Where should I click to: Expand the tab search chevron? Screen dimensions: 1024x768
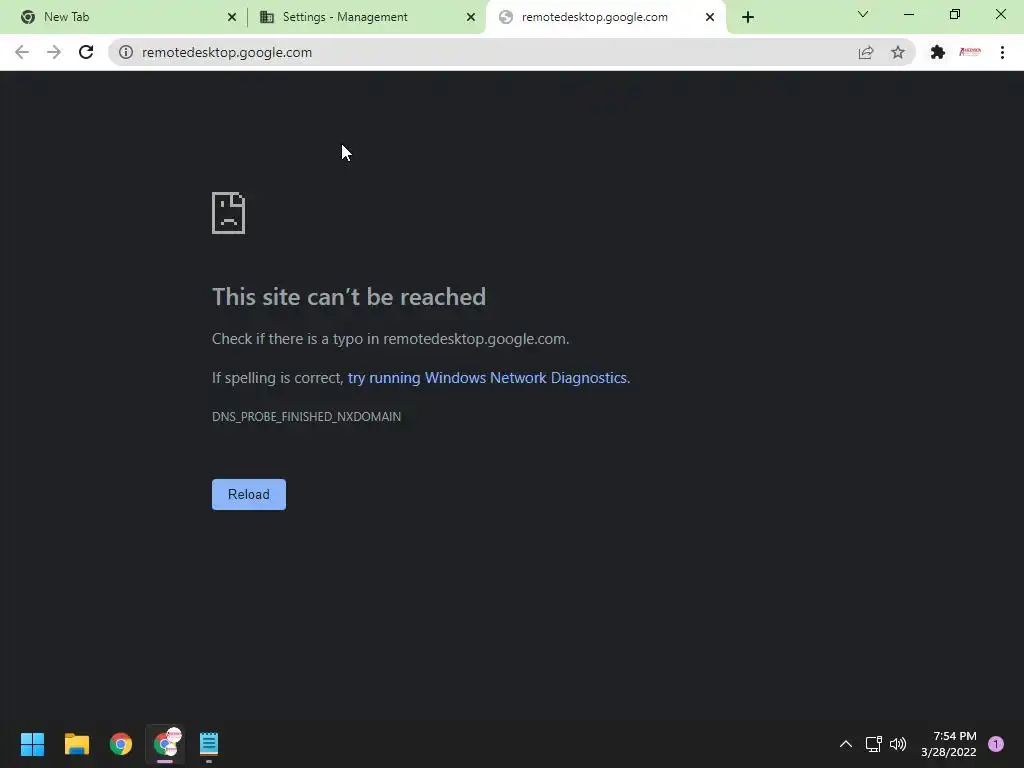click(x=863, y=14)
